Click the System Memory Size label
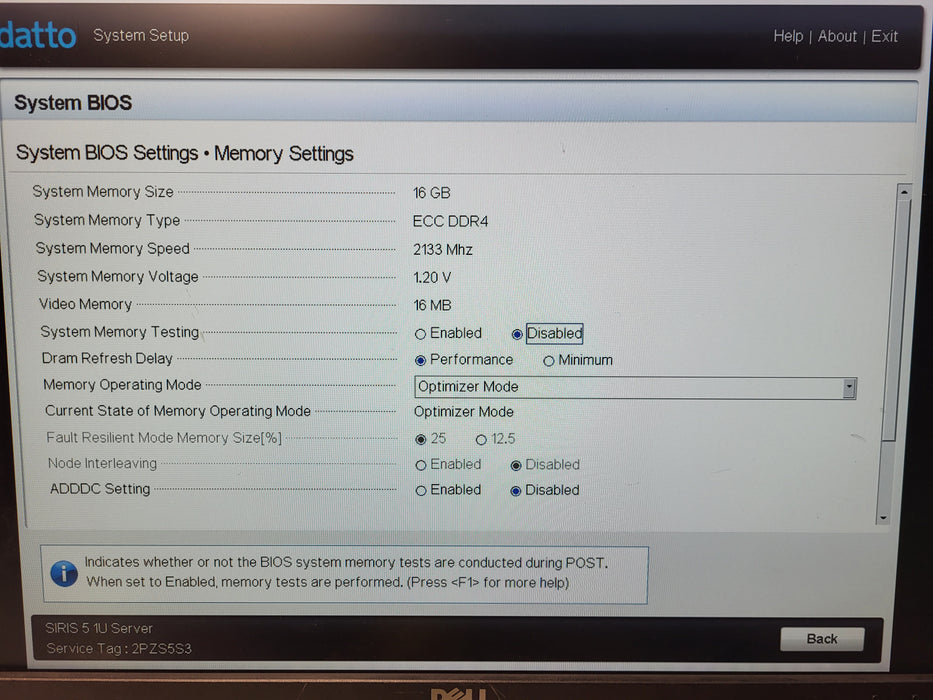 click(103, 192)
